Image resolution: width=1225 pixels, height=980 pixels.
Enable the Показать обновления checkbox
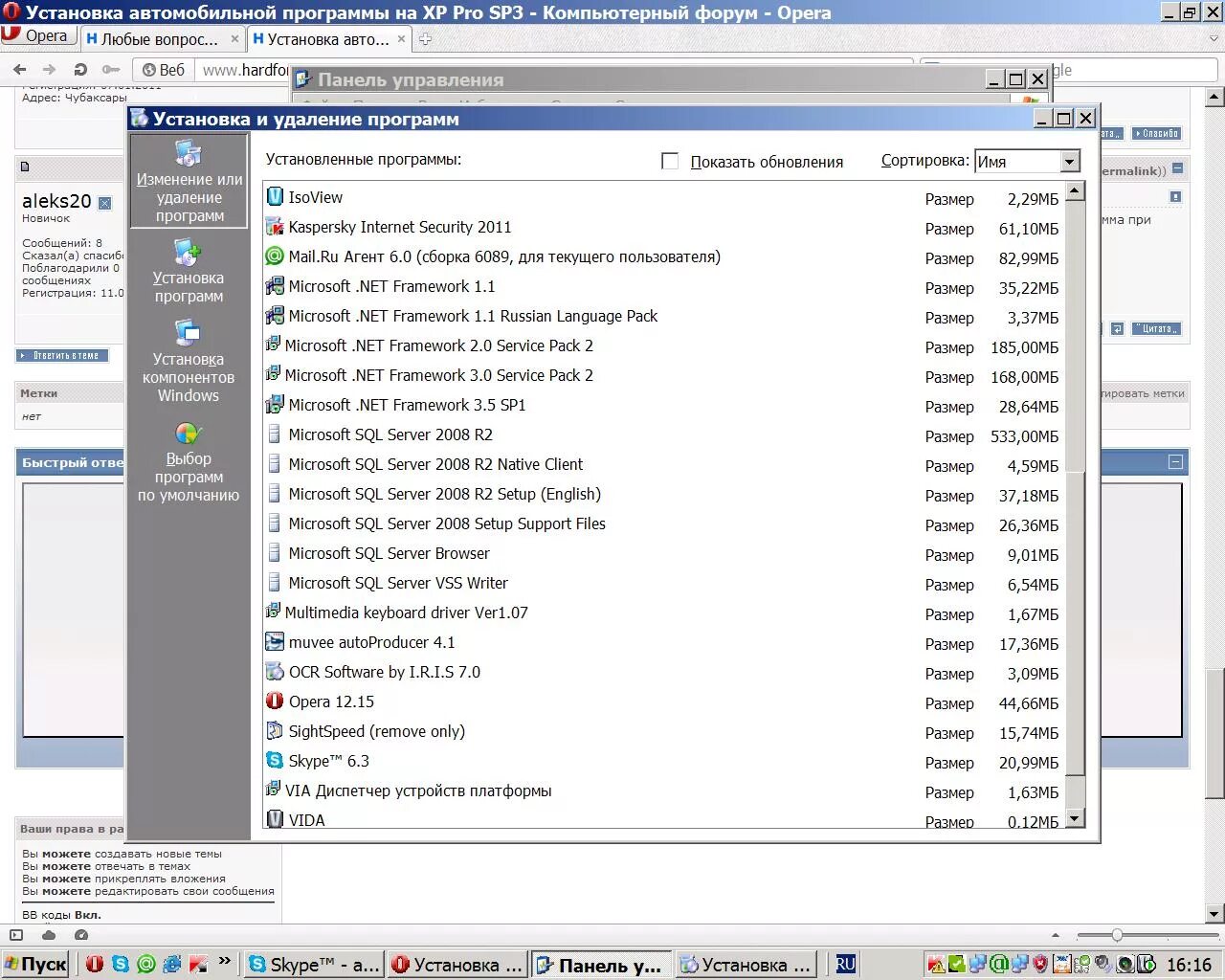(x=670, y=161)
